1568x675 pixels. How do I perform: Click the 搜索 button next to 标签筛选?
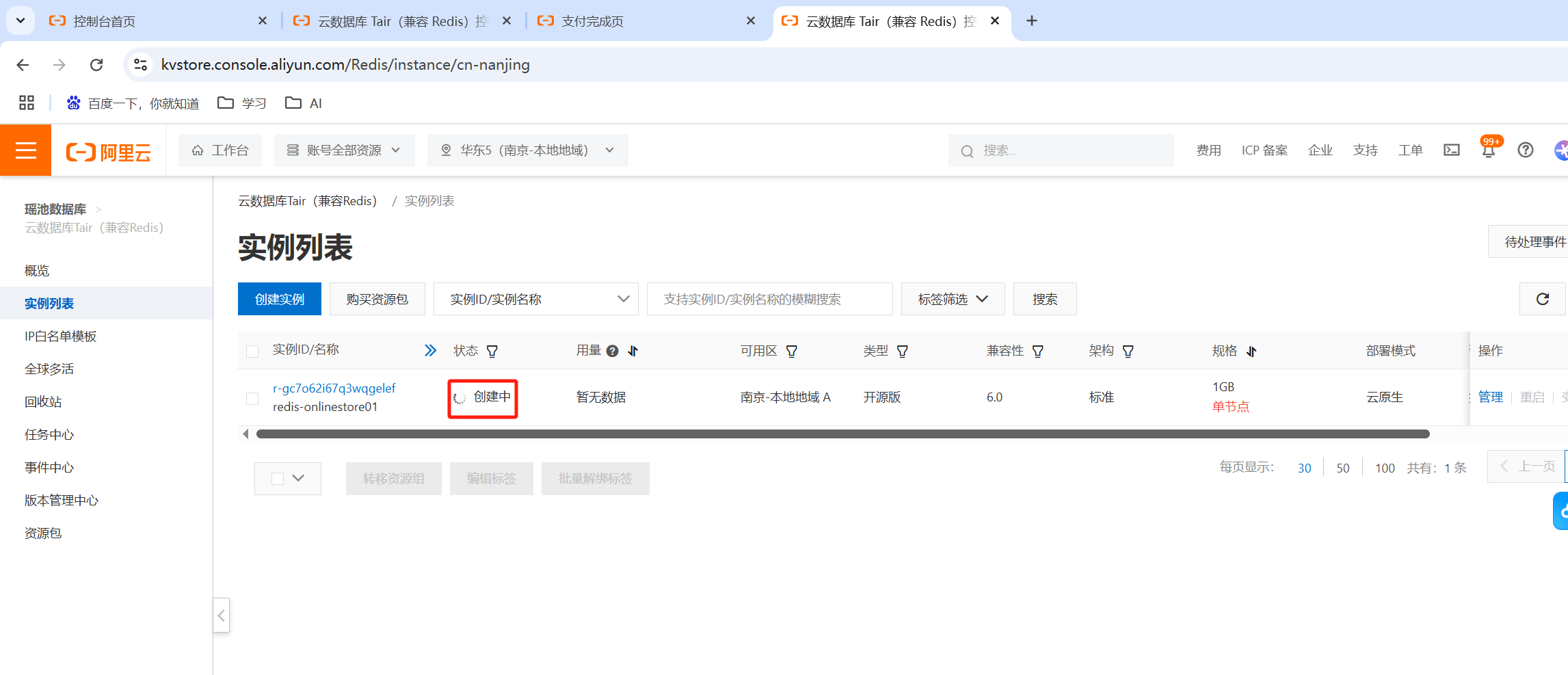1045,299
